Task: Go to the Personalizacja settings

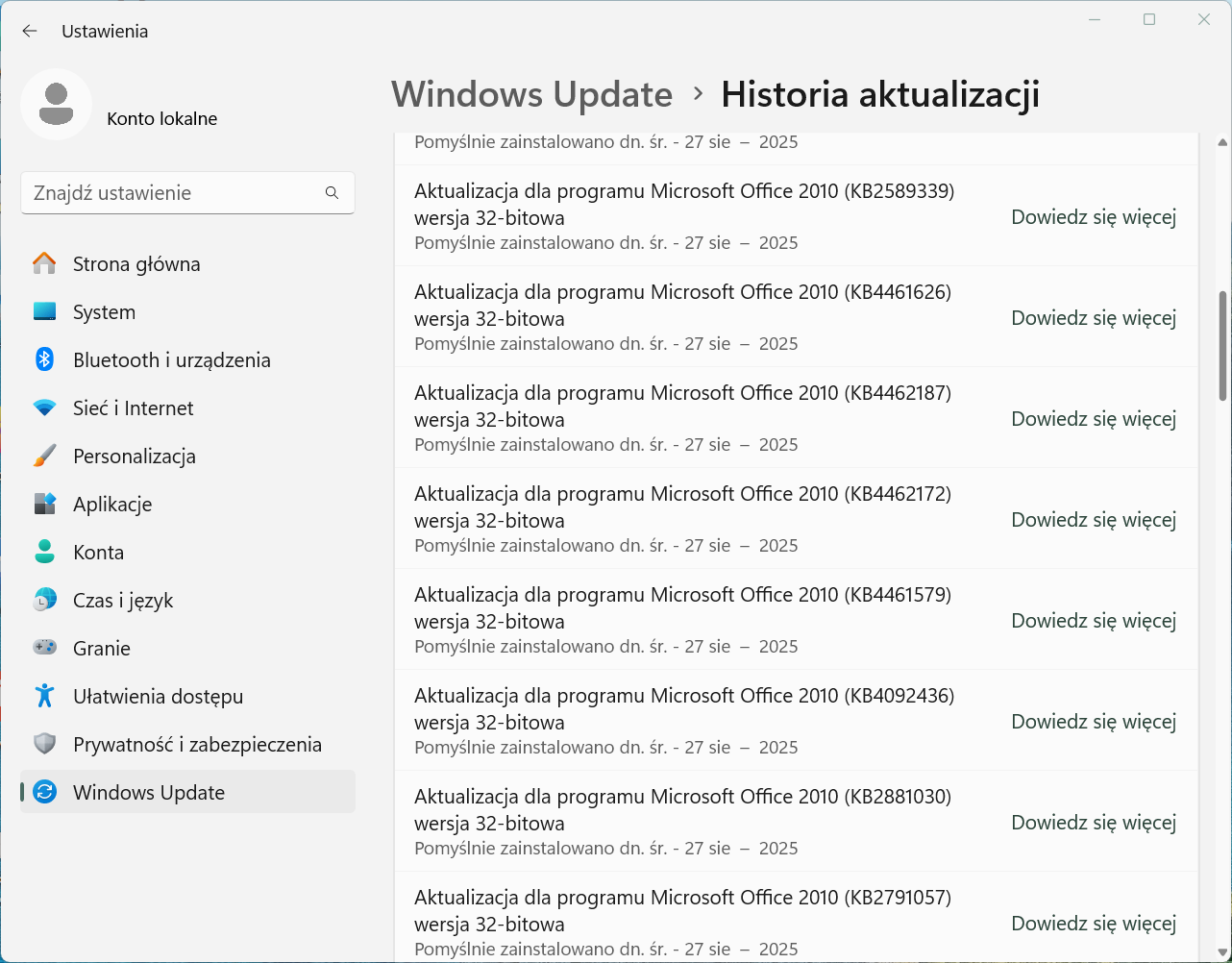Action: tap(187, 456)
